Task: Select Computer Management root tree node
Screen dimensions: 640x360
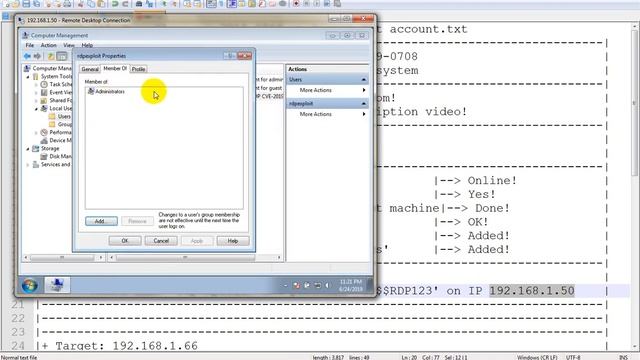Action: tap(48, 69)
